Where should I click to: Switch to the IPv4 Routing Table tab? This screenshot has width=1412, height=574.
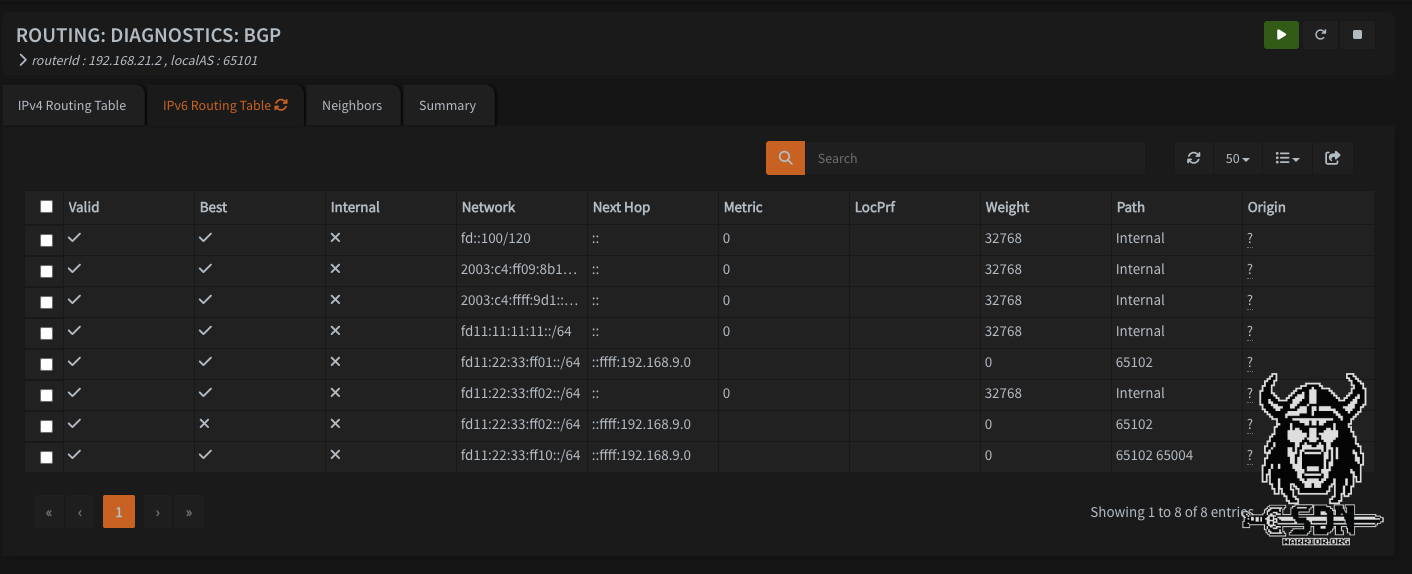click(x=72, y=105)
